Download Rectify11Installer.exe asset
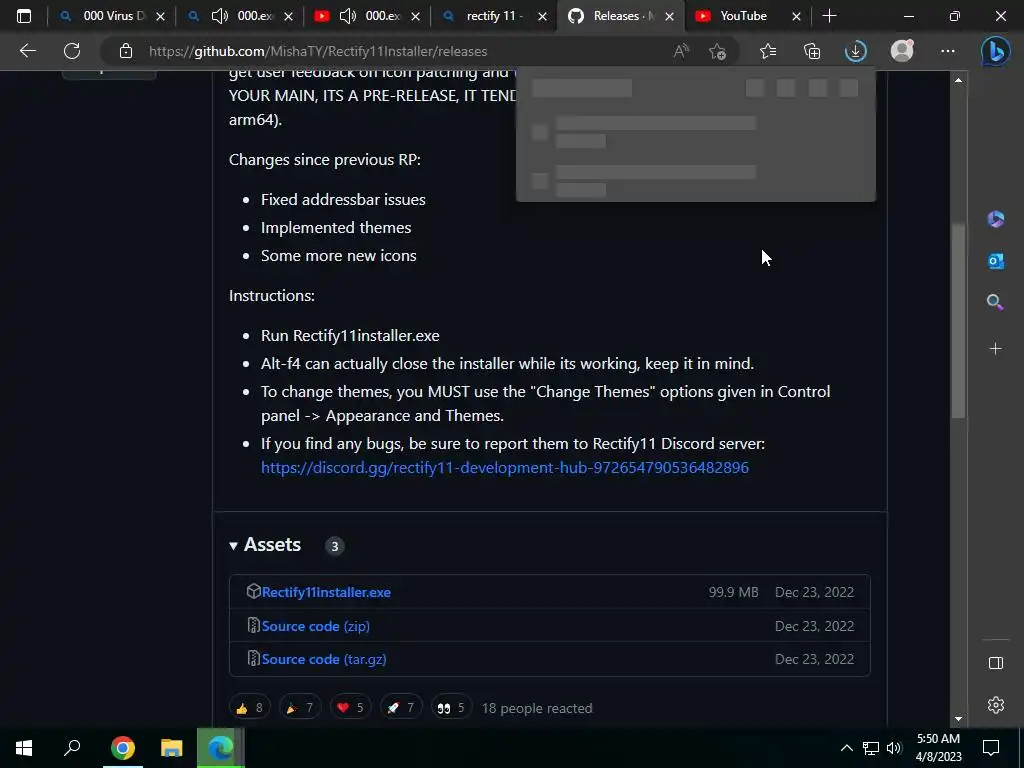This screenshot has height=768, width=1024. [x=326, y=592]
